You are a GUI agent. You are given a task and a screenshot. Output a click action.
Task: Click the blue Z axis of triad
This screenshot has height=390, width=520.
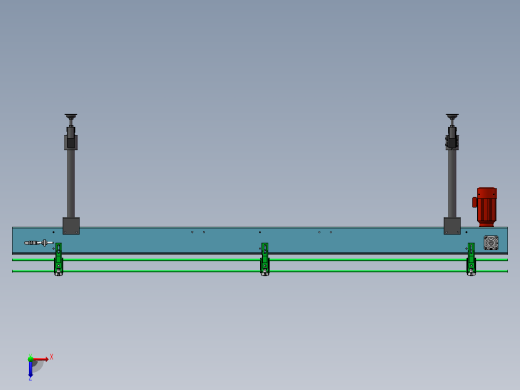(x=30, y=369)
